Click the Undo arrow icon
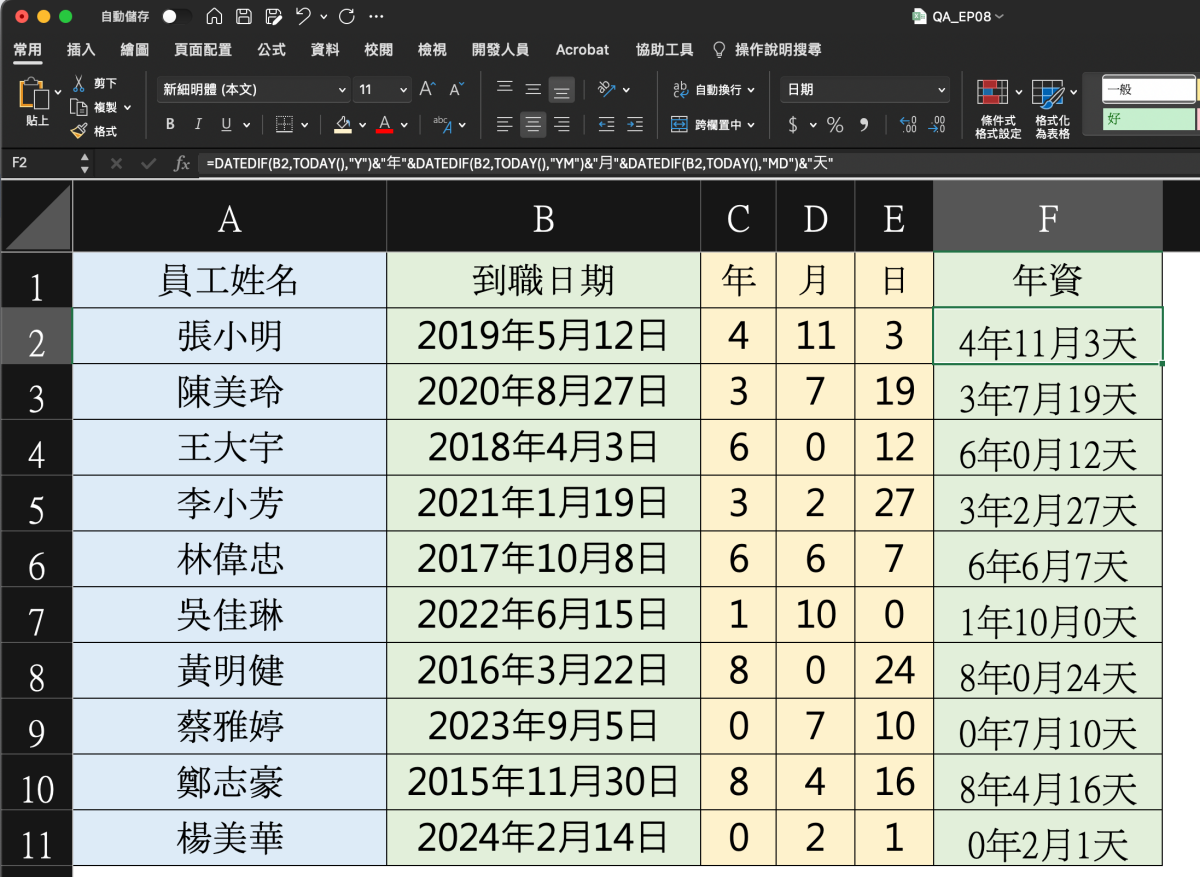Viewport: 1200px width, 877px height. 303,17
